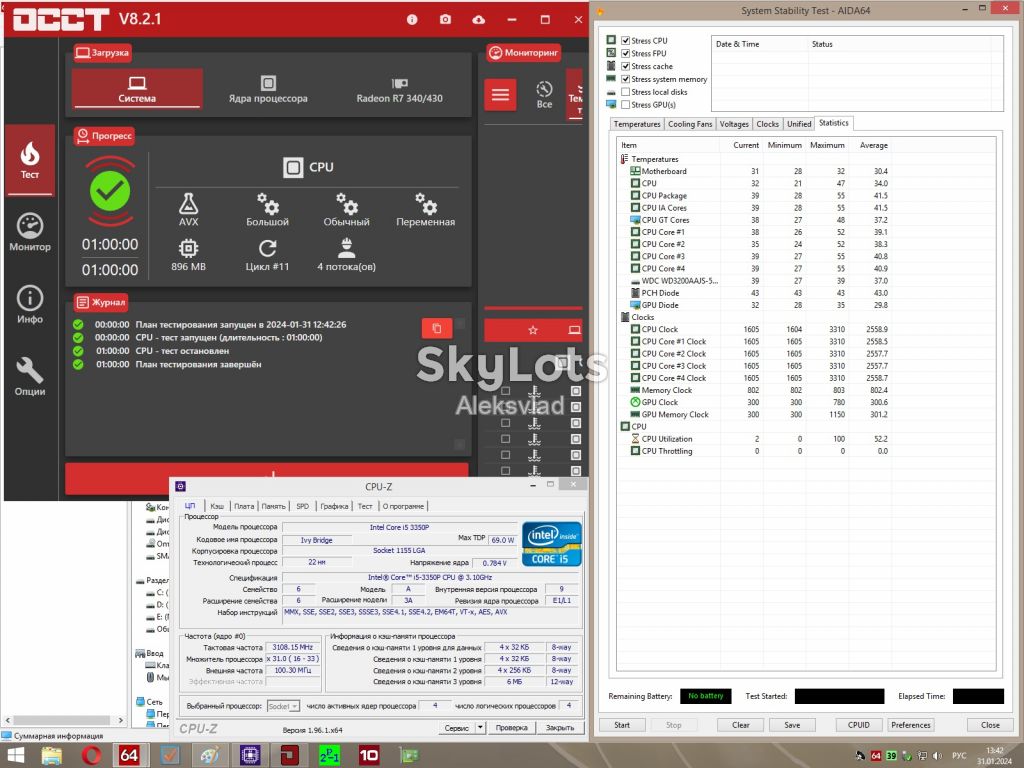Click the Windows Start button
The height and width of the screenshot is (768, 1024).
(15, 755)
